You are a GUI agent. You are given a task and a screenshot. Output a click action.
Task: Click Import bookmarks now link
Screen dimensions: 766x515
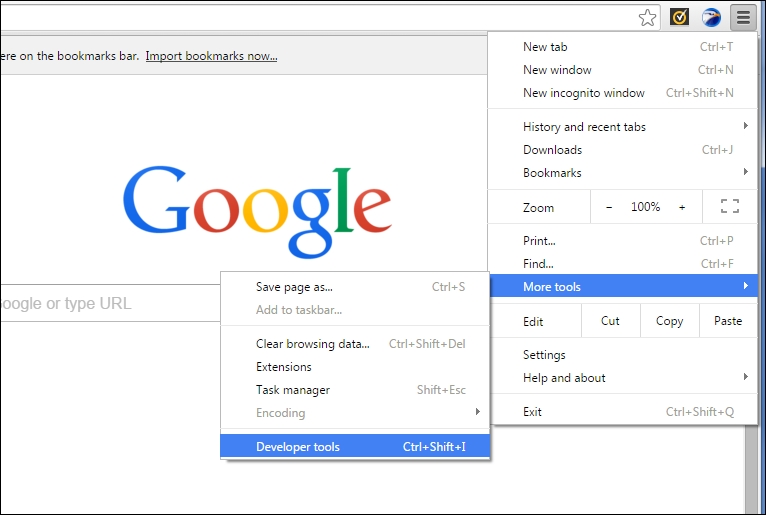(x=211, y=56)
